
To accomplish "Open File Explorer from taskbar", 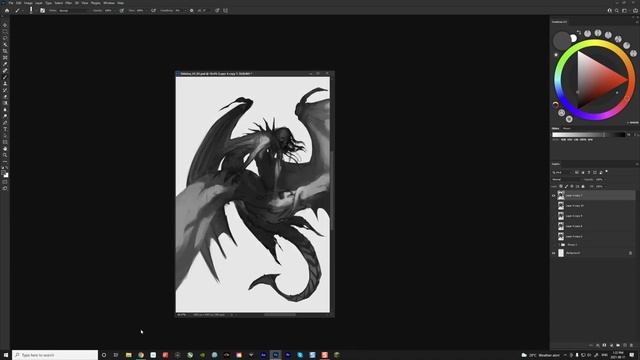I will [x=129, y=355].
